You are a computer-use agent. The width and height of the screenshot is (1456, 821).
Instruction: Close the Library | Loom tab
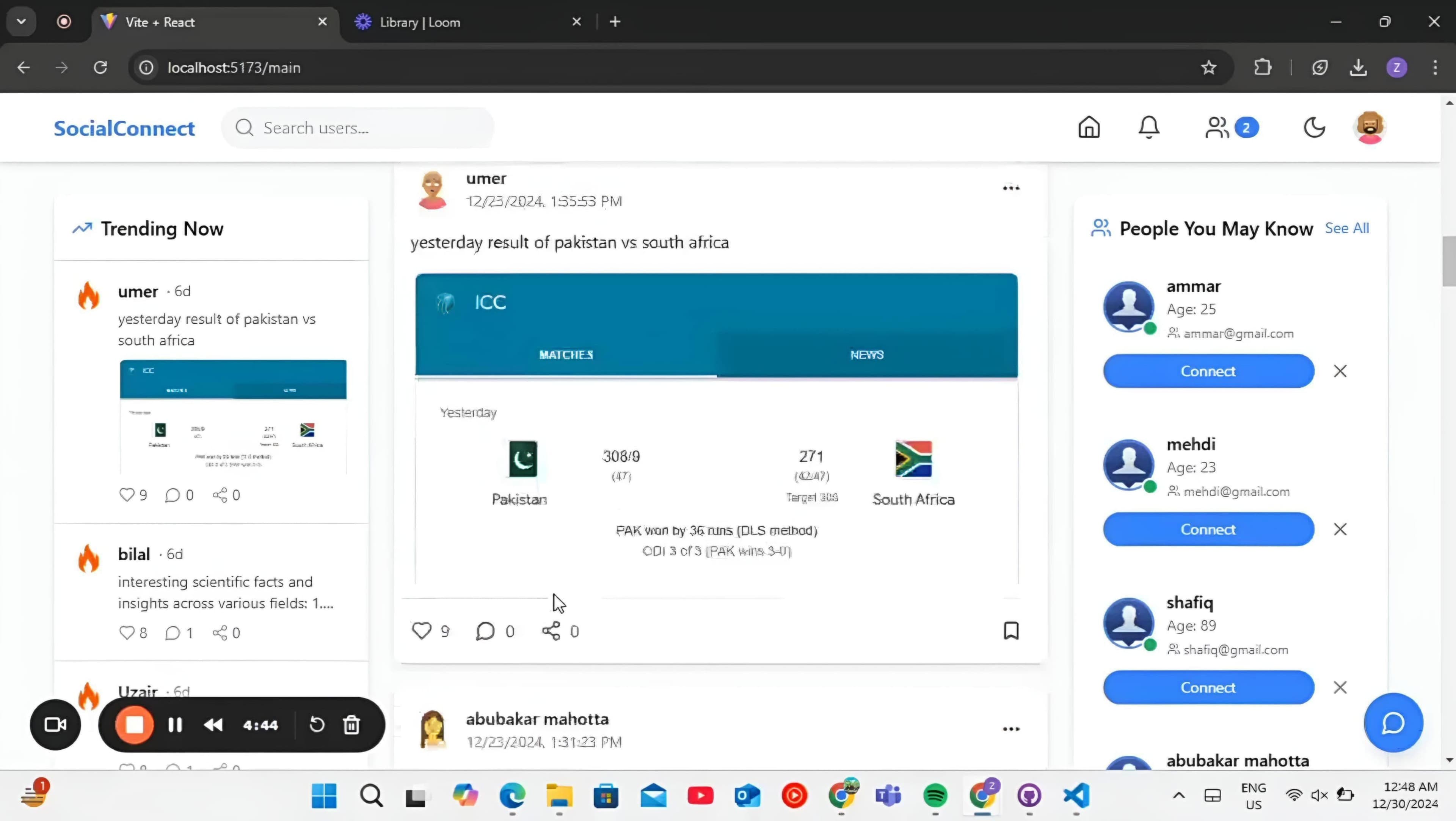click(576, 22)
